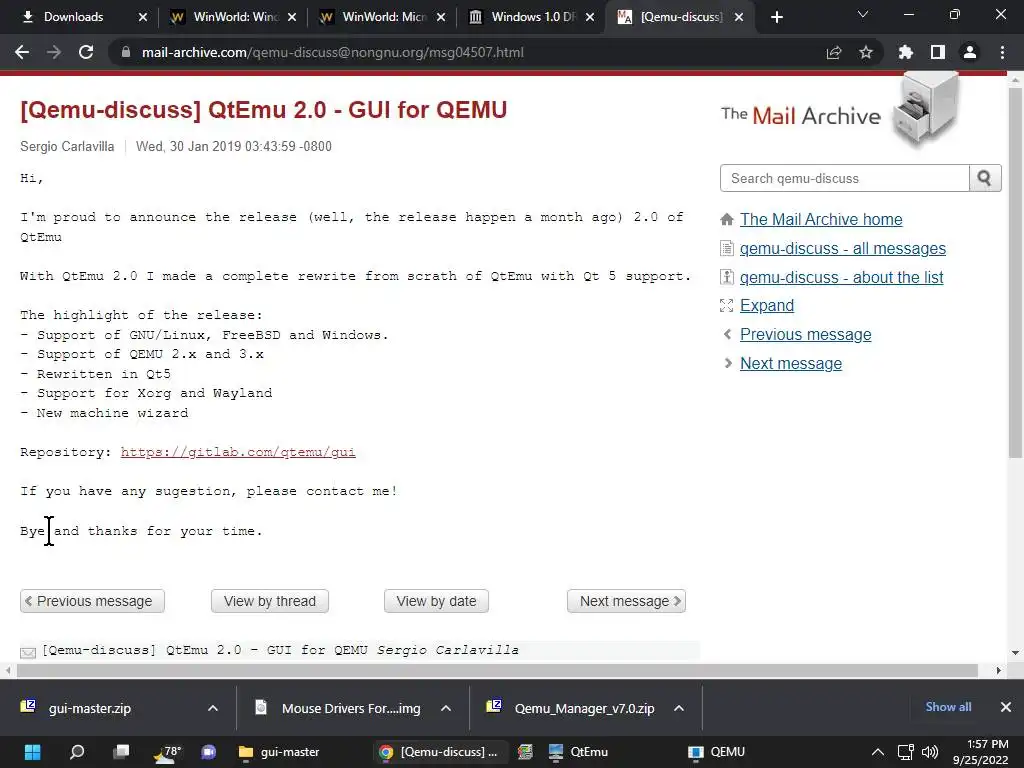
Task: Click View by thread button
Action: coord(270,601)
